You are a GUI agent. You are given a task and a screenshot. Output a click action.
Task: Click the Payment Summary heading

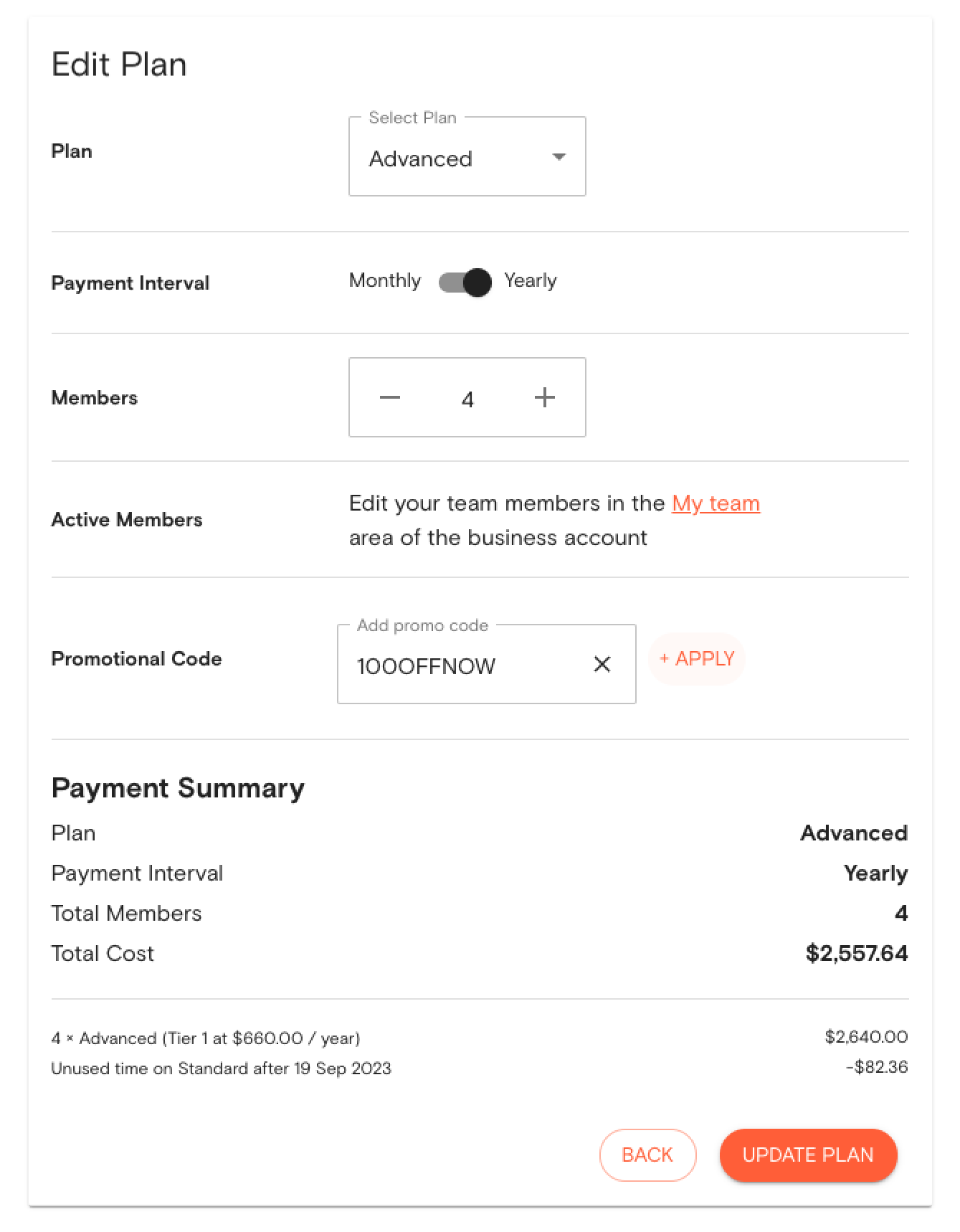178,788
